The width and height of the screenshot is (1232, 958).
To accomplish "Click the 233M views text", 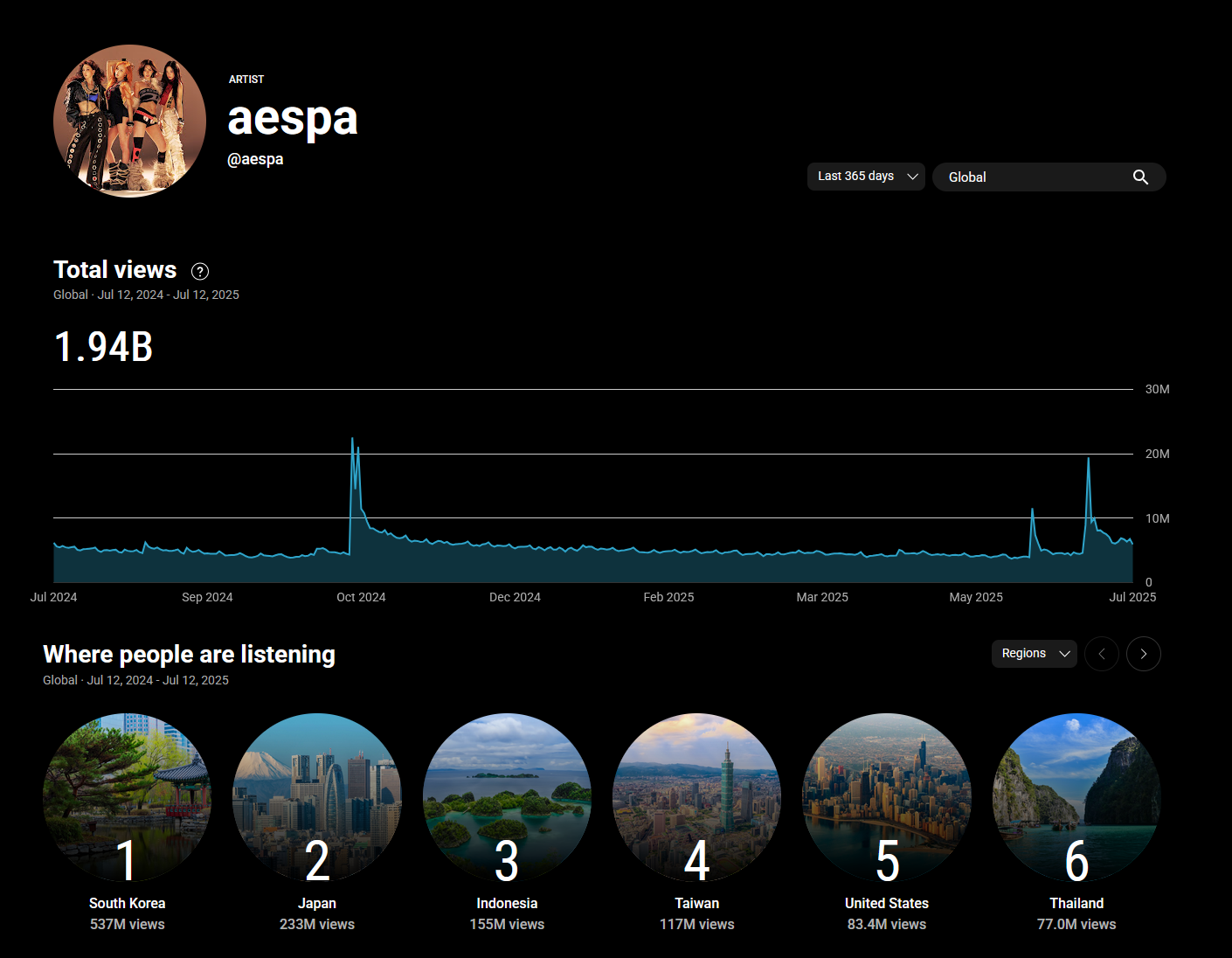I will click(317, 925).
